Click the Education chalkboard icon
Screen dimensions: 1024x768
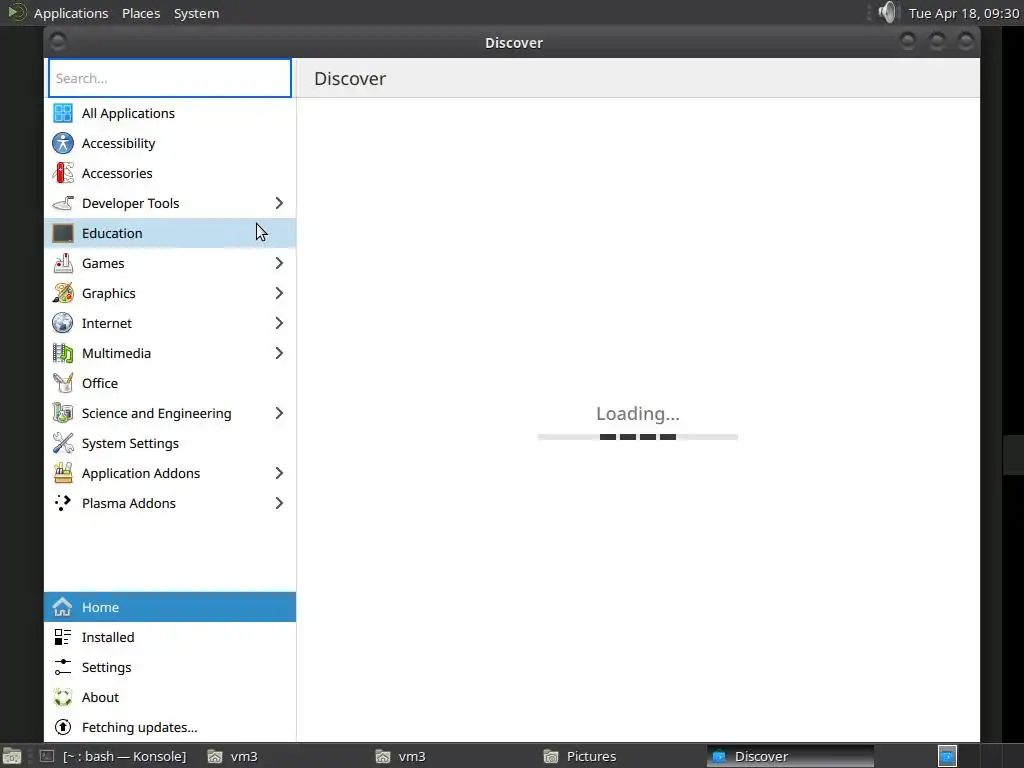[63, 233]
